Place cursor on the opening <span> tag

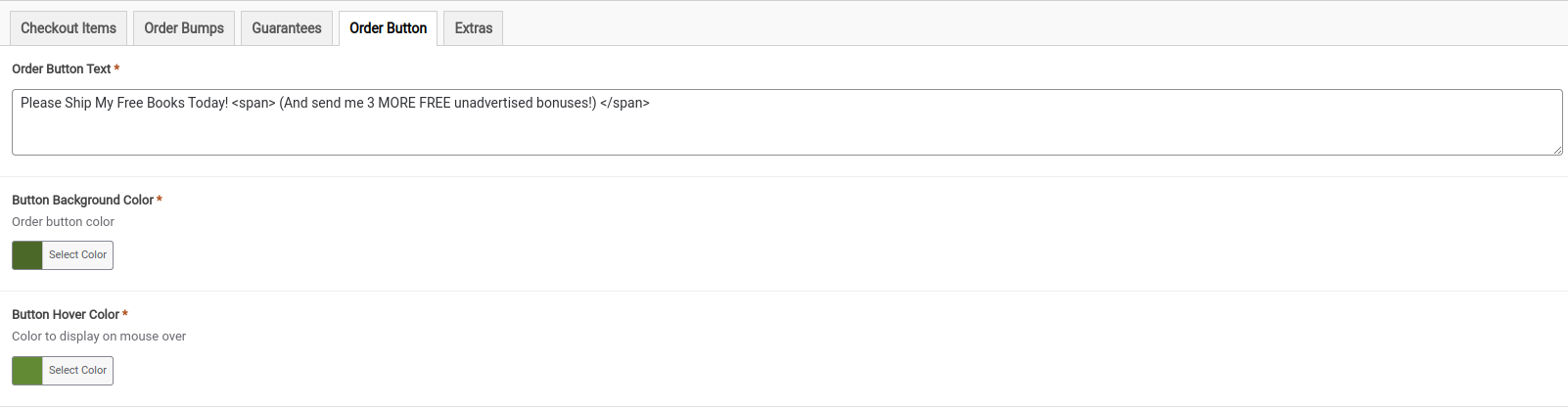(x=254, y=103)
